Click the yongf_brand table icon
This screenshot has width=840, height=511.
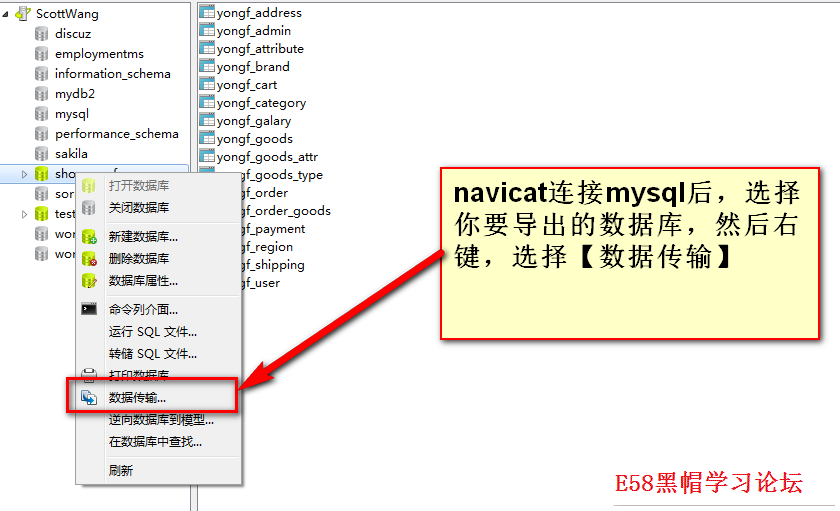click(207, 67)
